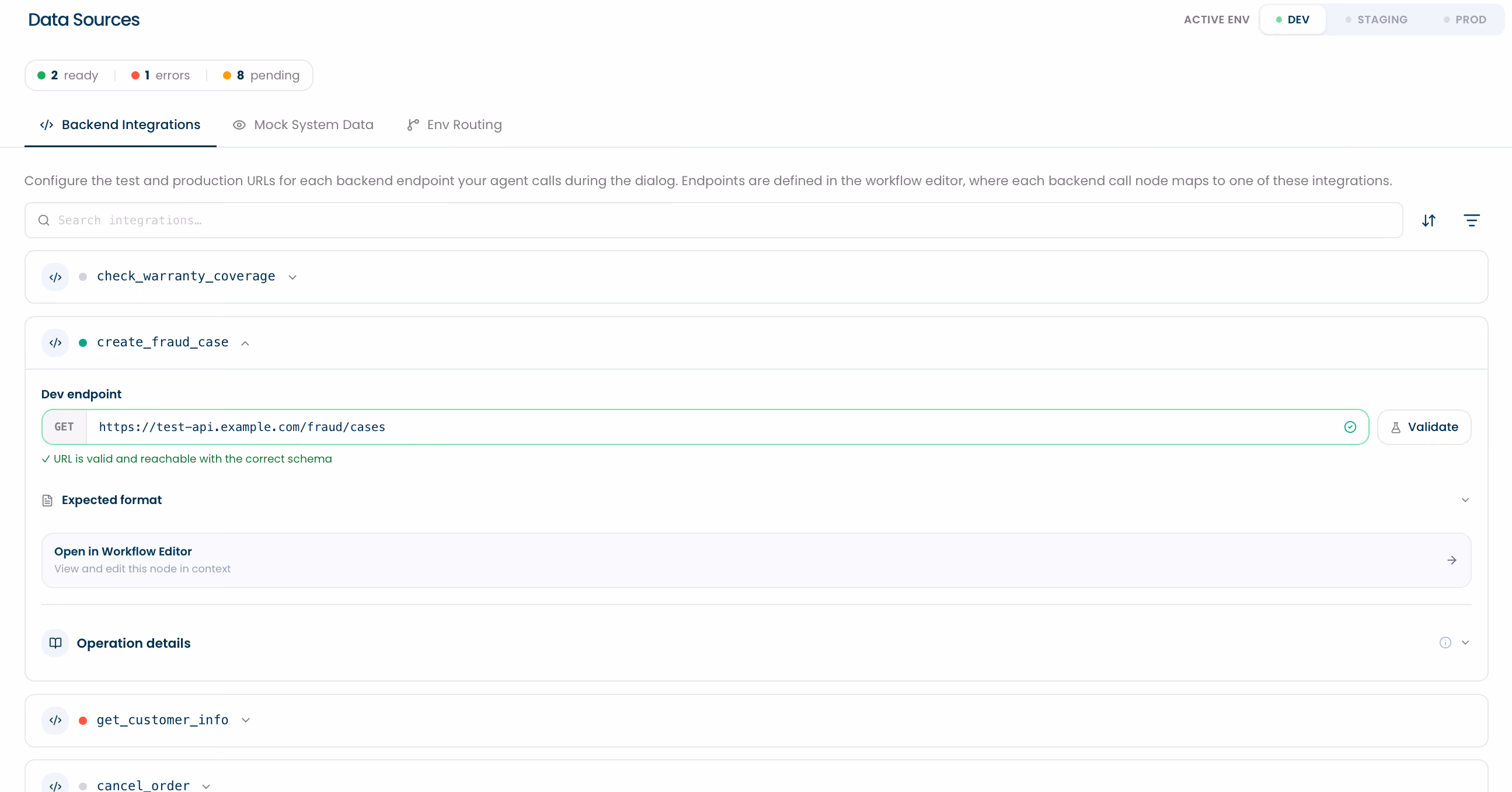This screenshot has width=1512, height=792.
Task: Expand the Expected format section
Action: tap(1465, 500)
